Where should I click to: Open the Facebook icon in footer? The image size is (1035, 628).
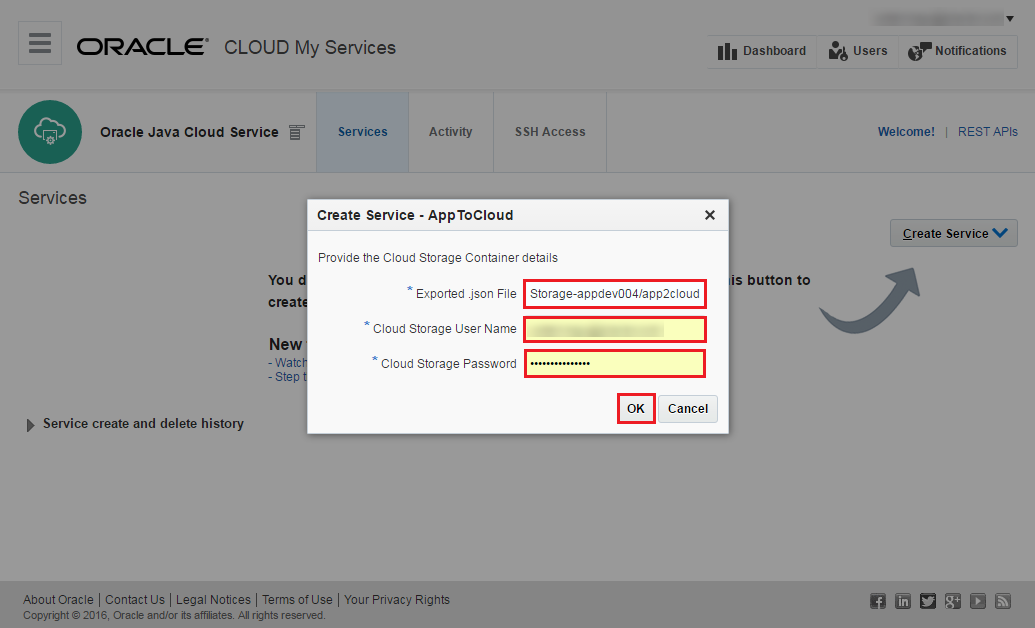[878, 601]
